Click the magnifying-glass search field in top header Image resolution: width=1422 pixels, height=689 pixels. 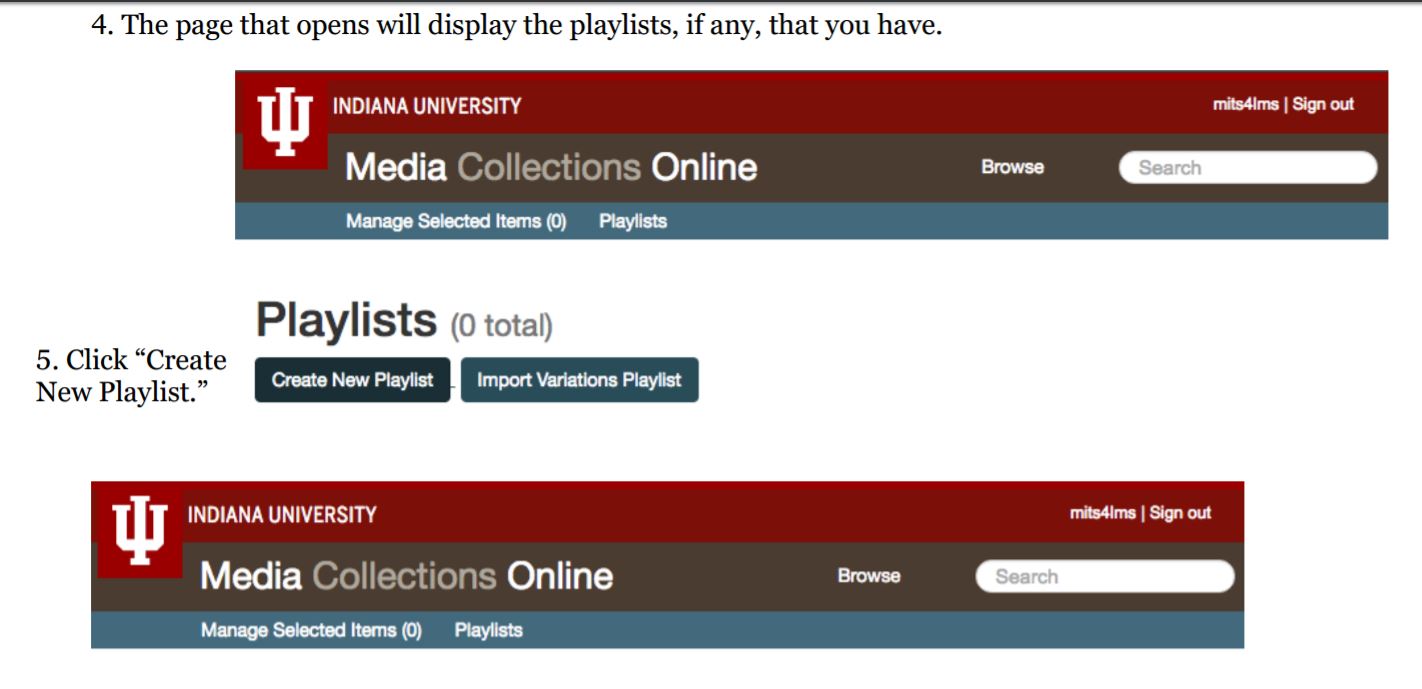pos(1247,167)
